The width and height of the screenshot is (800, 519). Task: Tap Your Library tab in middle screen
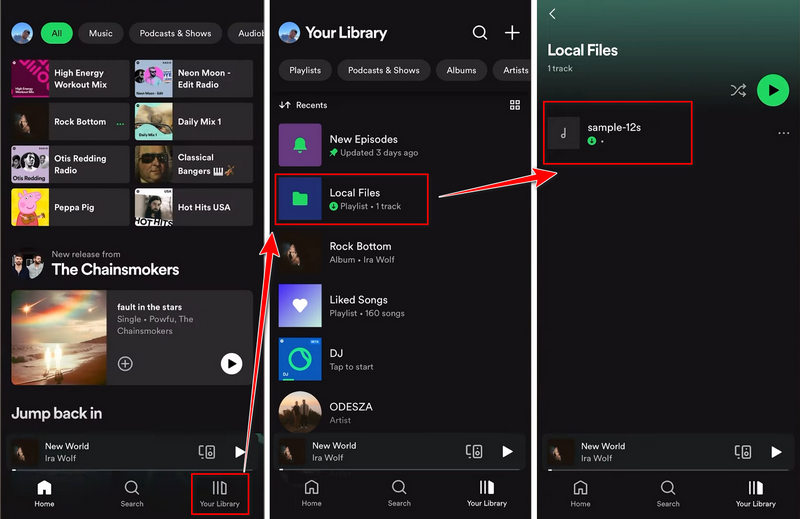[x=487, y=493]
